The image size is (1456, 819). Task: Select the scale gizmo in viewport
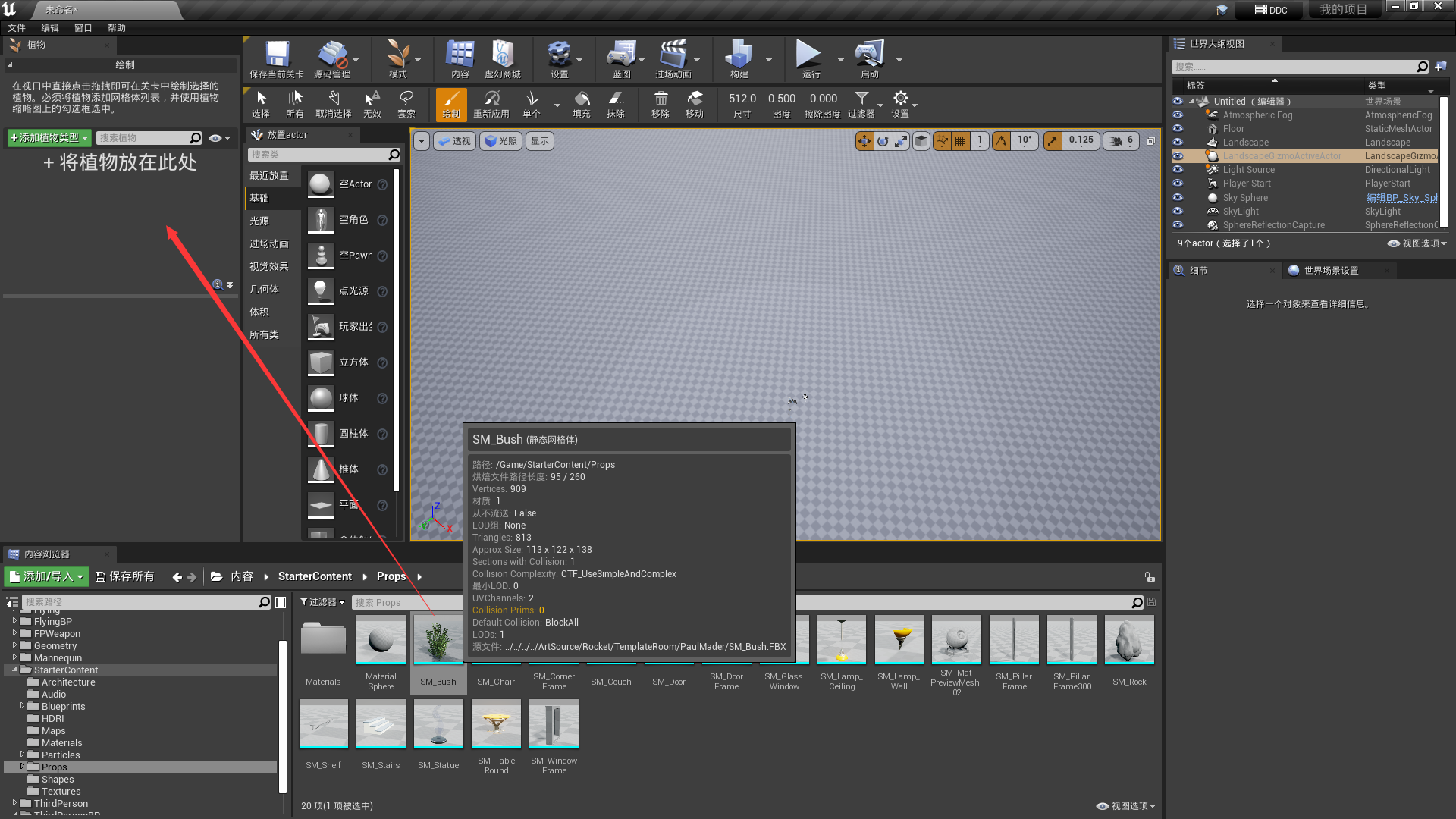pyautogui.click(x=900, y=141)
